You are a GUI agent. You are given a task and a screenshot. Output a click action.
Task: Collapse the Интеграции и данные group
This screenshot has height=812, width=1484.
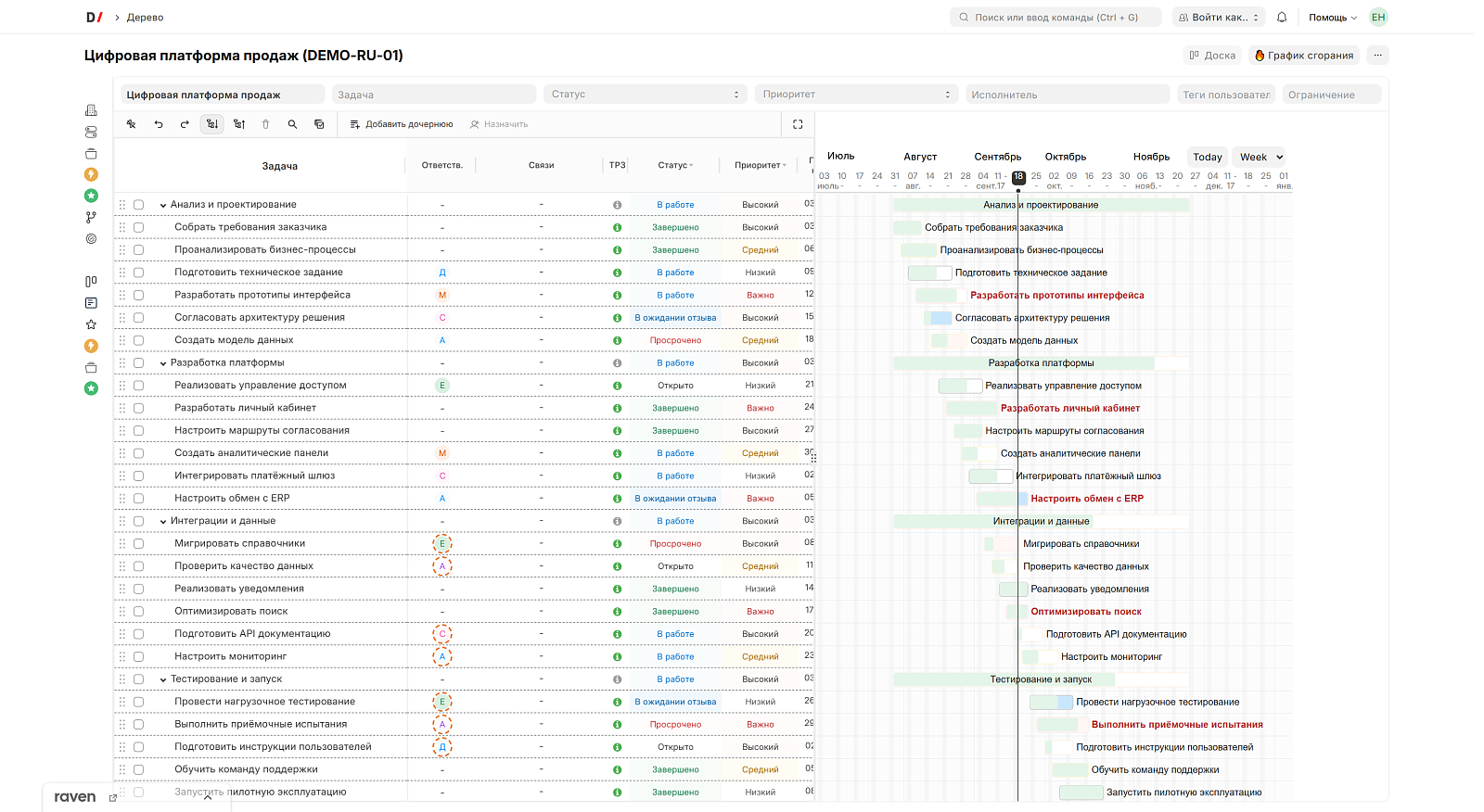click(x=163, y=521)
